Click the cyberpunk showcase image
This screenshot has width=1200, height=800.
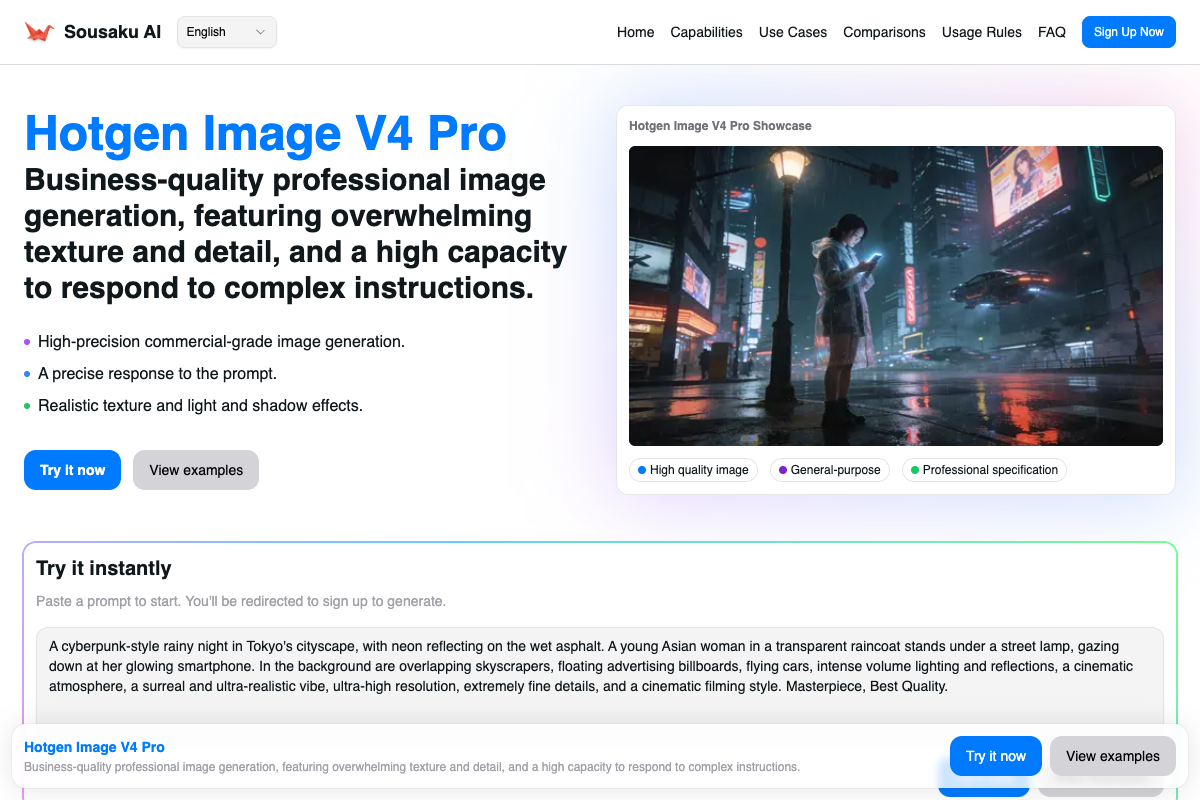point(895,295)
